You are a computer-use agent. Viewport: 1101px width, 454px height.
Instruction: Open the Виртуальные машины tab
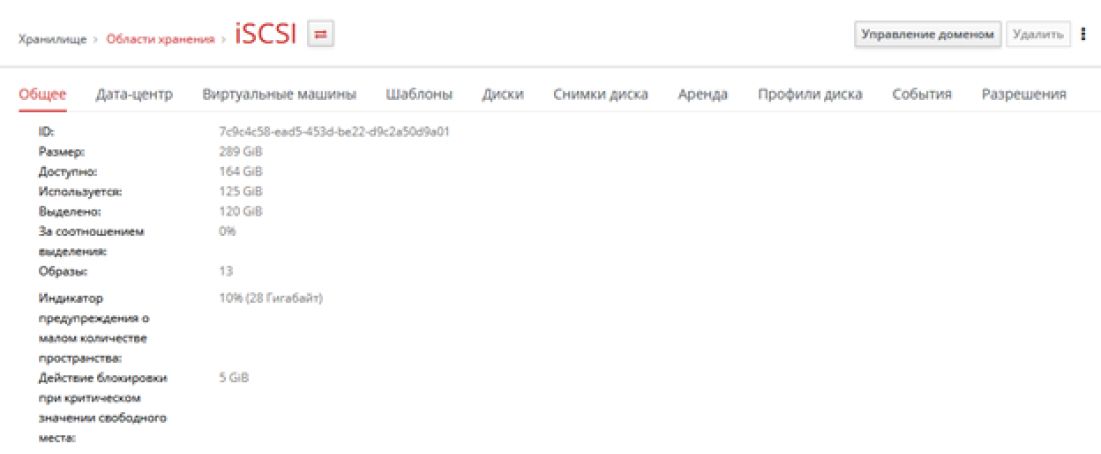(x=279, y=94)
